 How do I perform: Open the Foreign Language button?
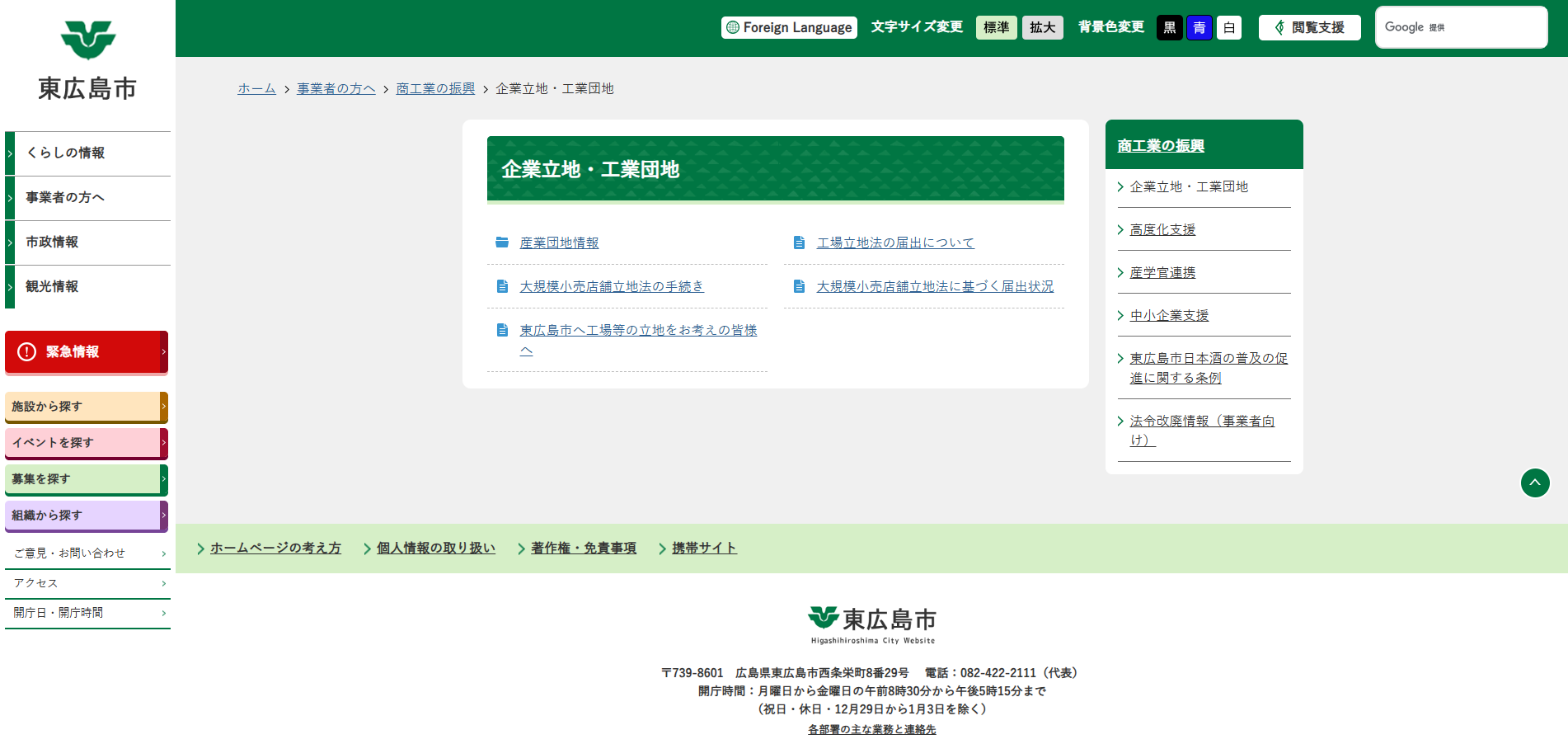[x=789, y=27]
